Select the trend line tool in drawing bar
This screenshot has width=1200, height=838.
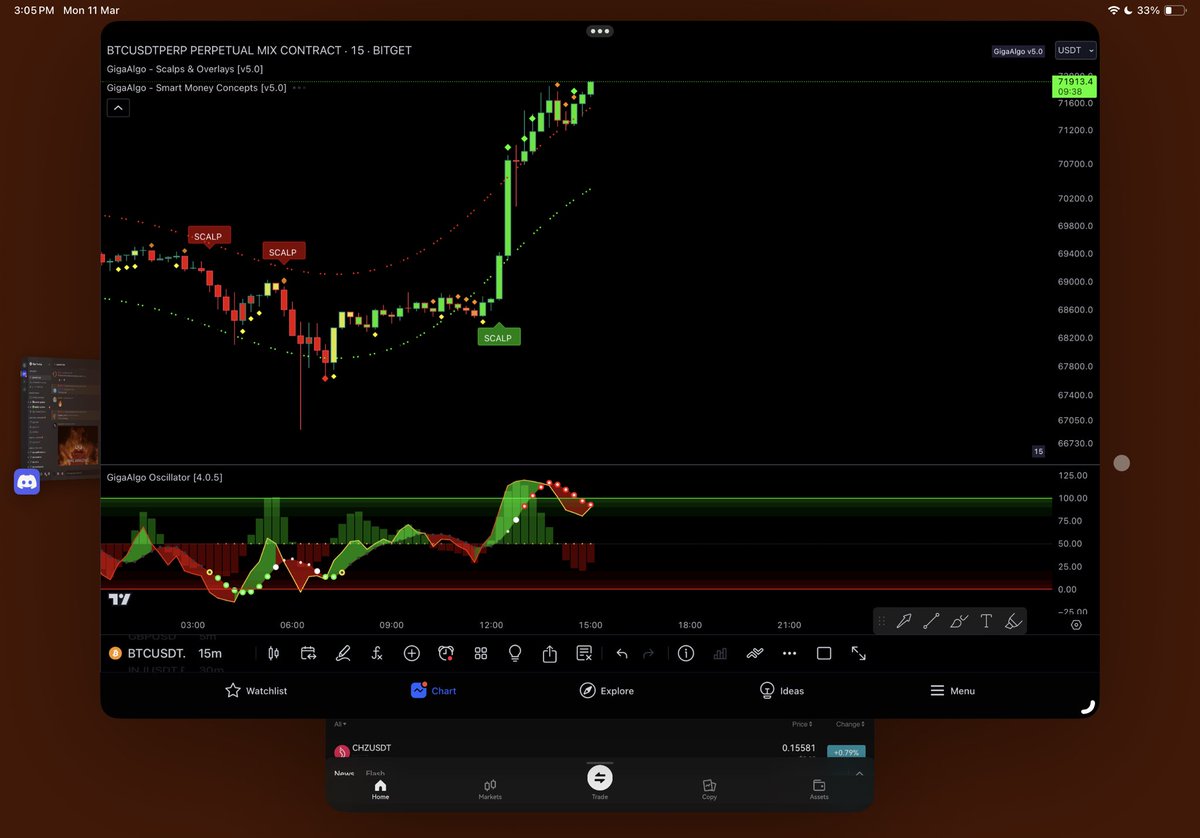pyautogui.click(x=931, y=621)
